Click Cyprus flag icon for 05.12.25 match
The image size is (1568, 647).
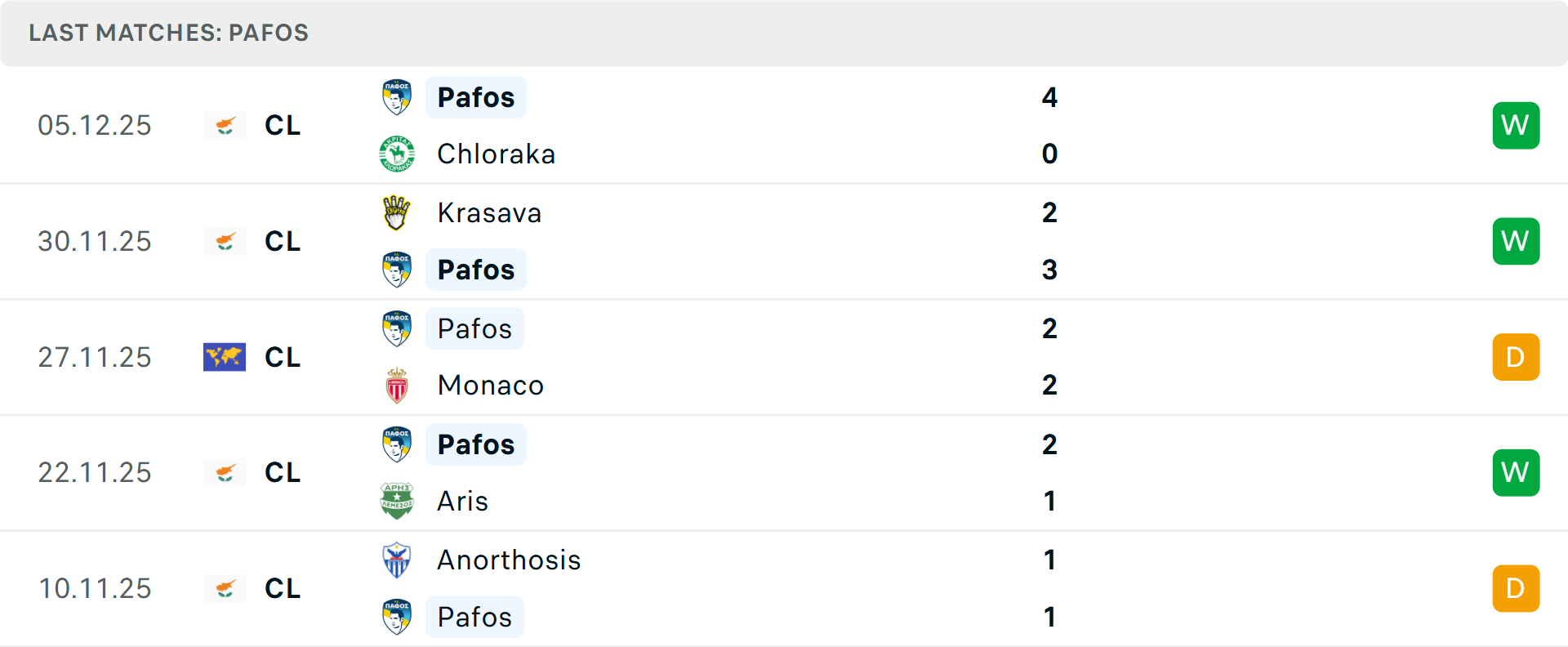[x=225, y=125]
